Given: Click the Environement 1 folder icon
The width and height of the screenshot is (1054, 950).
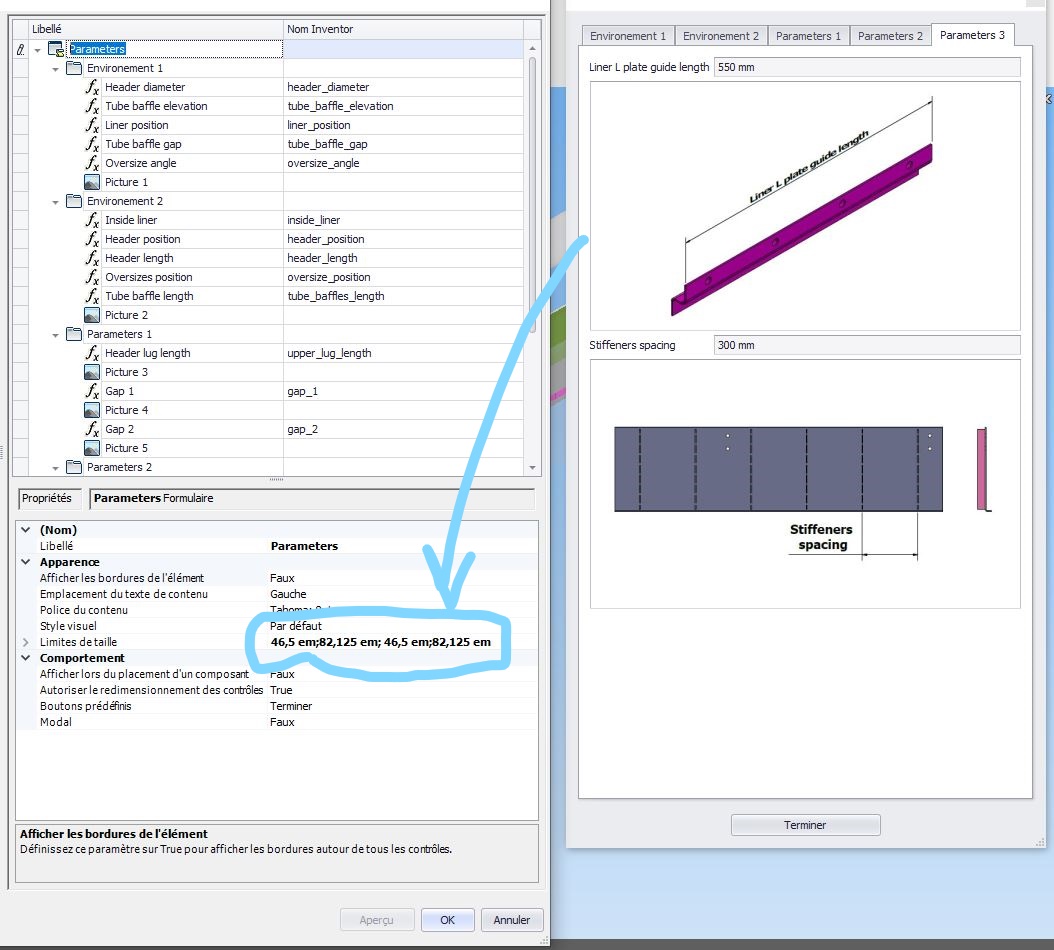Looking at the screenshot, I should (74, 68).
